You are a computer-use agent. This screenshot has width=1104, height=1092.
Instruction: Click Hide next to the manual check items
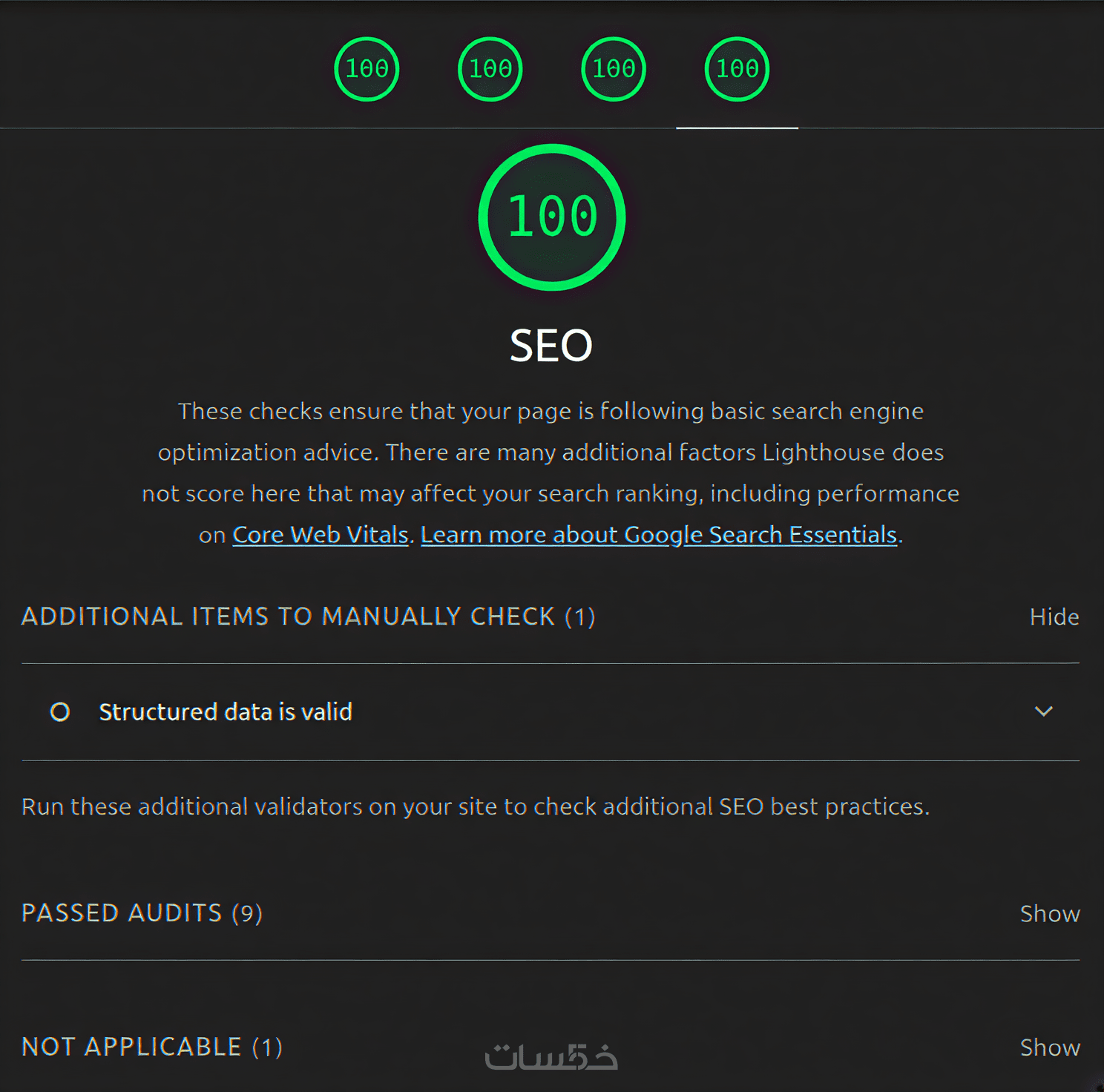(1054, 617)
